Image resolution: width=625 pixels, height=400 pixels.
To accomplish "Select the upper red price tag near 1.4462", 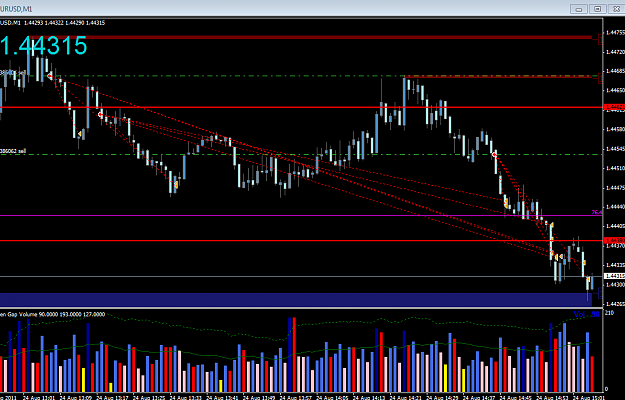I will (x=615, y=107).
